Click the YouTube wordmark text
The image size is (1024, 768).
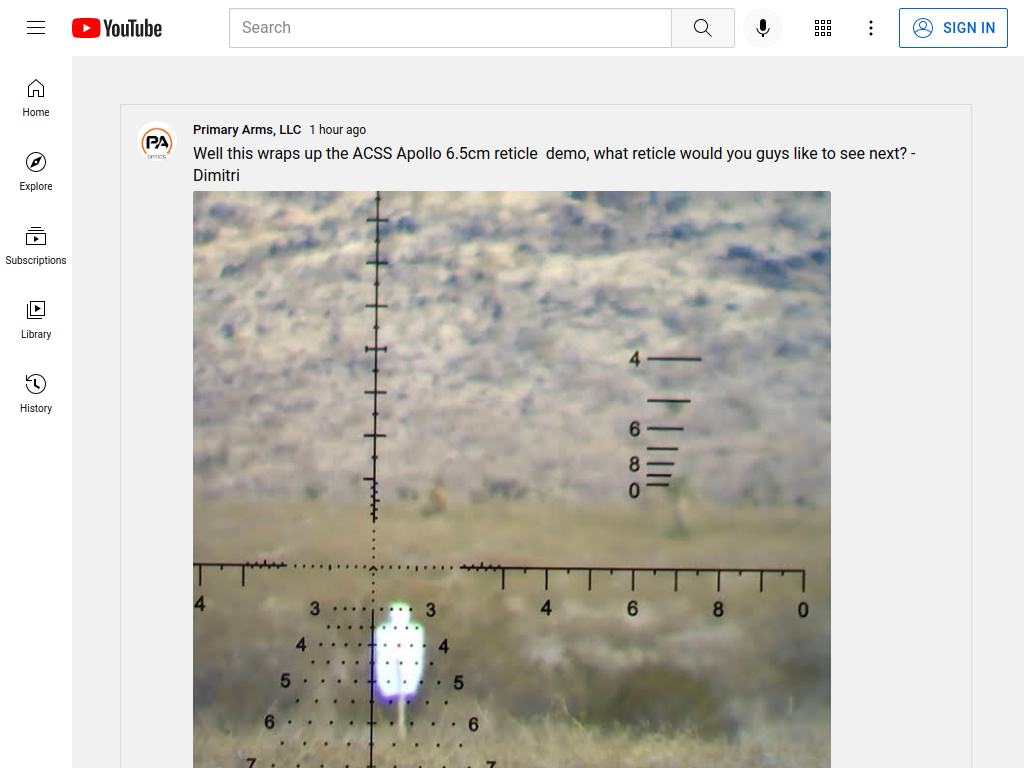pos(133,28)
